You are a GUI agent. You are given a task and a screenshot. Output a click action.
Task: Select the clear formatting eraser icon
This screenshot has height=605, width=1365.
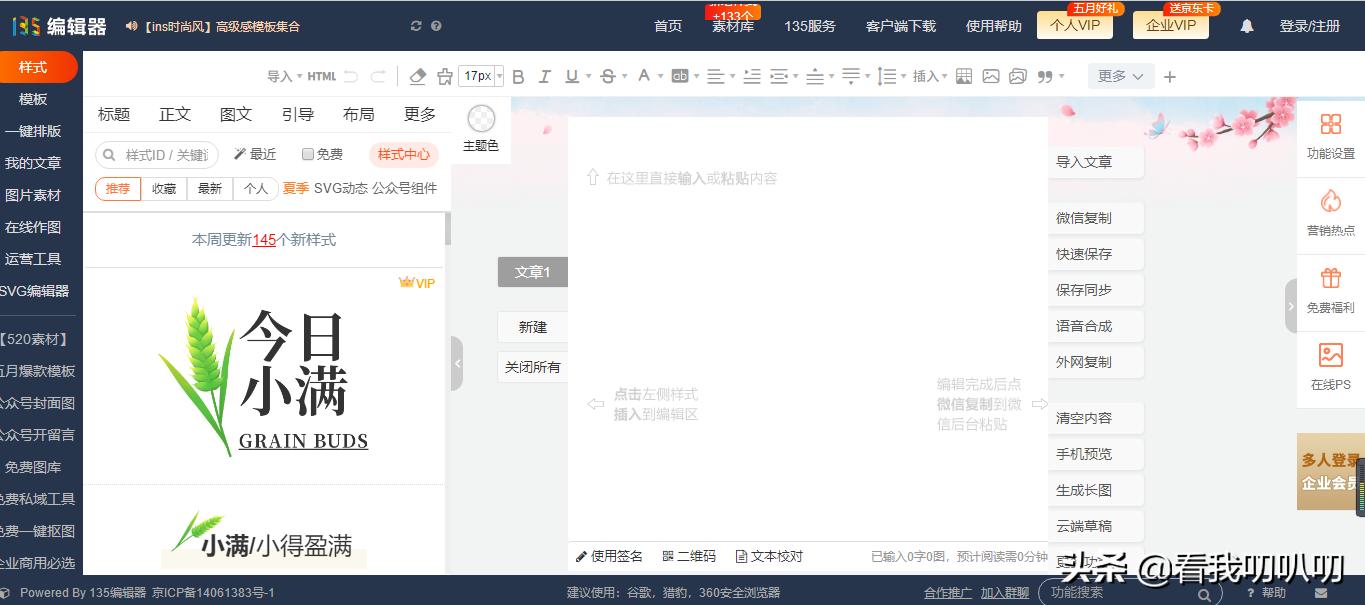pos(417,76)
